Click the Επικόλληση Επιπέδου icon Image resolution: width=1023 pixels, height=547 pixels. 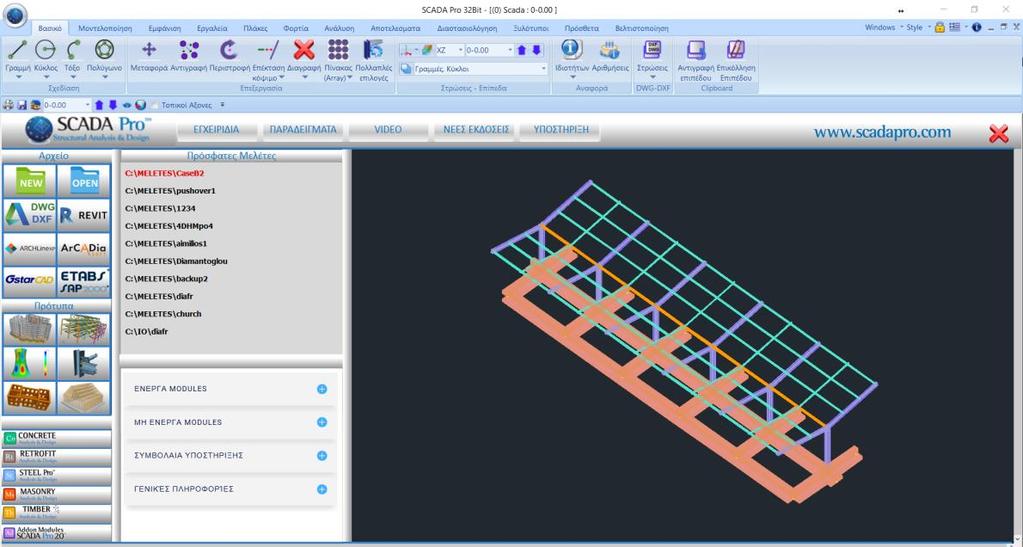pyautogui.click(x=735, y=50)
